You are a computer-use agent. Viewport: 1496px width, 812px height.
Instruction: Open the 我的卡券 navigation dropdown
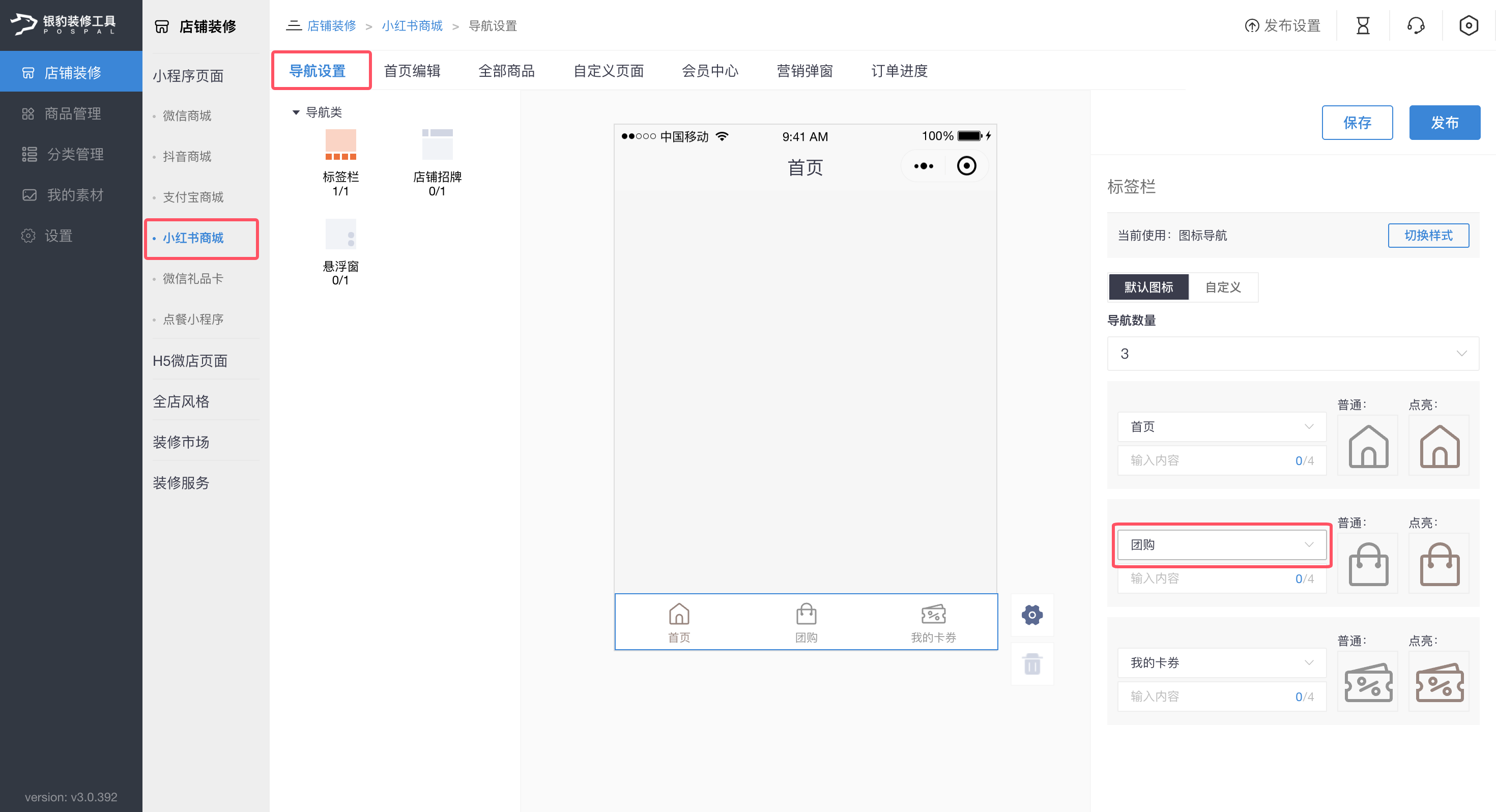point(1221,663)
